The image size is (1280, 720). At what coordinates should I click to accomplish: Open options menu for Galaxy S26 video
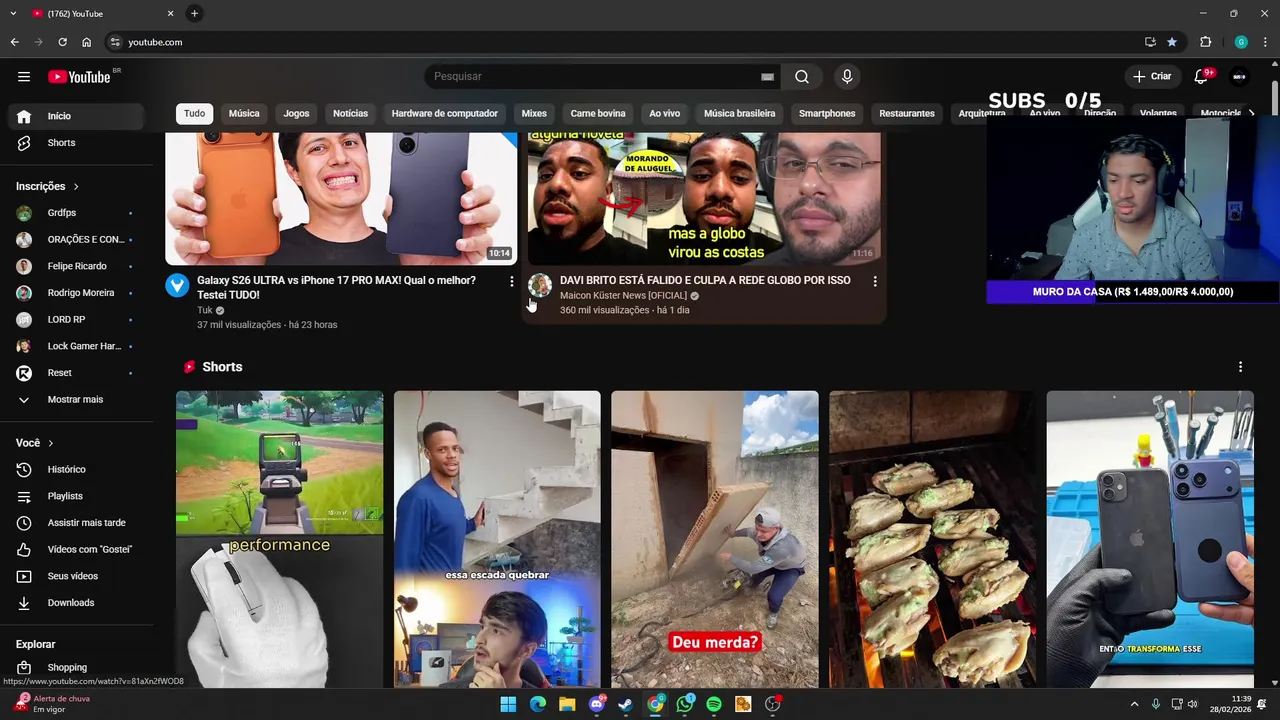coord(512,282)
